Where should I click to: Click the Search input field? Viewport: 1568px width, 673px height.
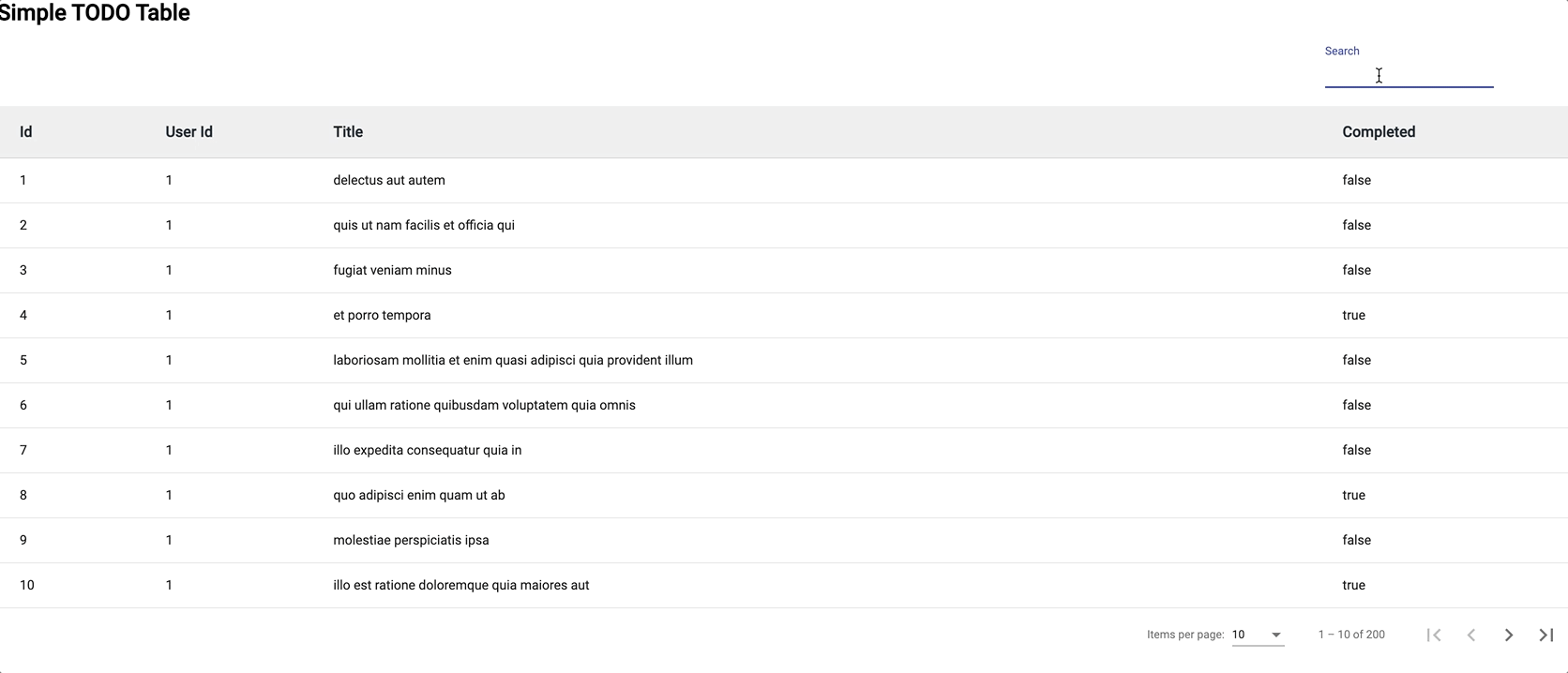[x=1408, y=75]
